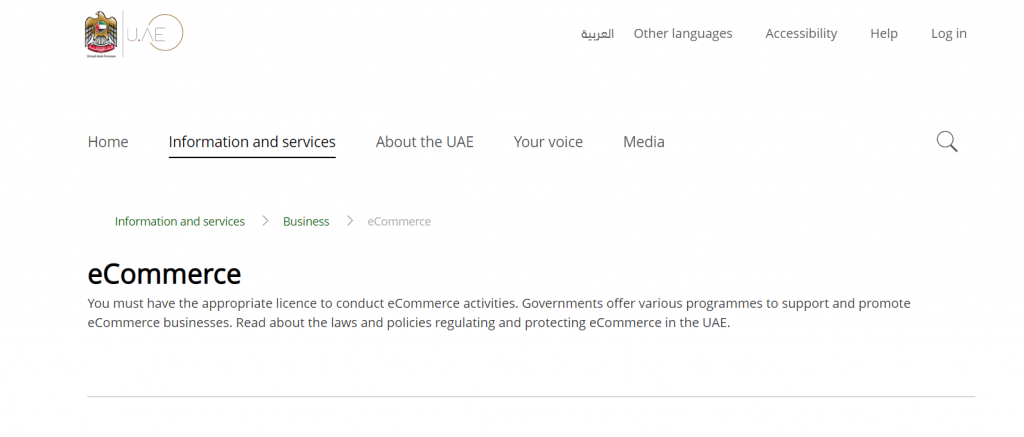Image resolution: width=1024 pixels, height=437 pixels.
Task: Click the U.AE circular logo
Action: click(155, 33)
